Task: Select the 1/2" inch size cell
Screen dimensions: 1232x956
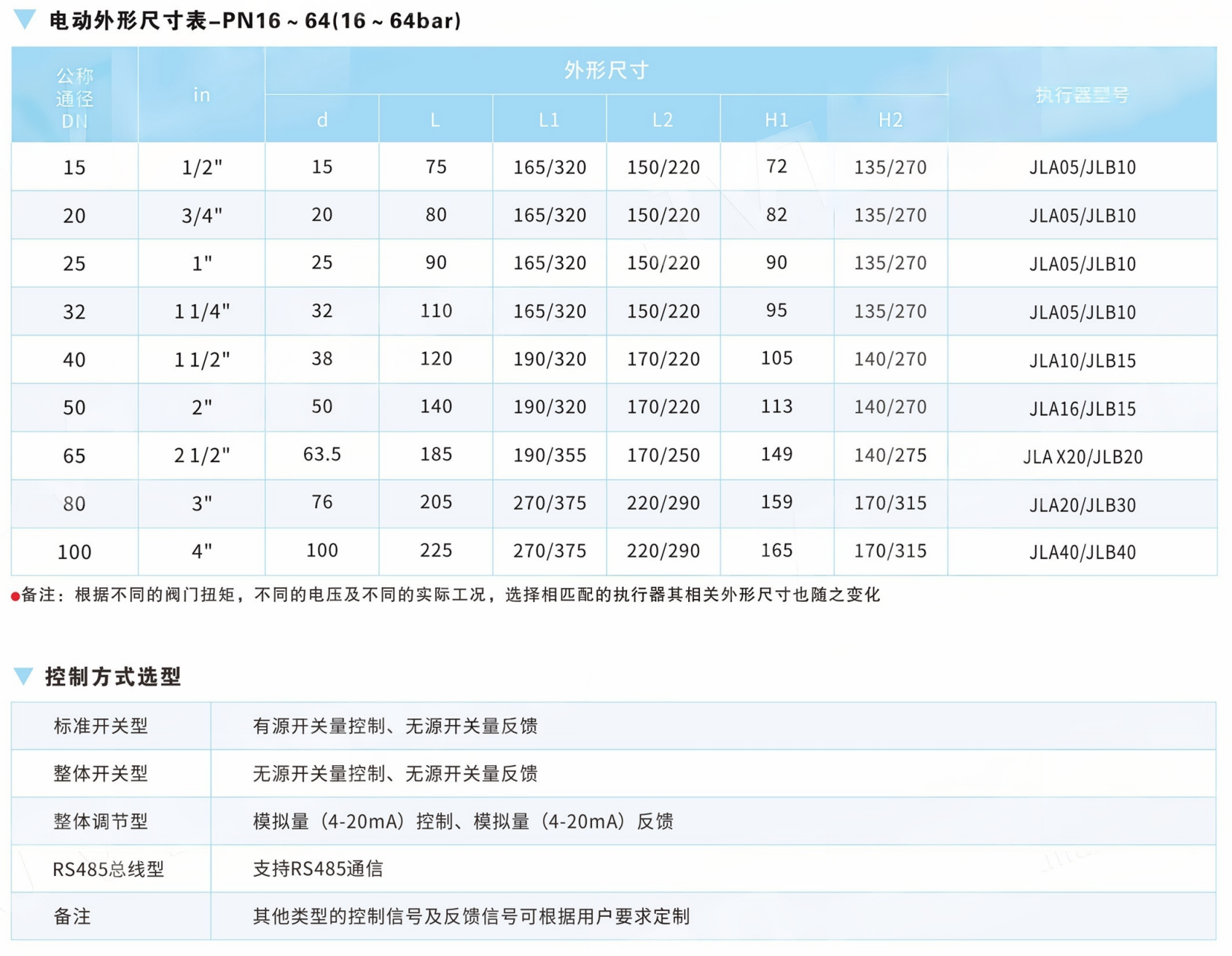Action: [202, 167]
